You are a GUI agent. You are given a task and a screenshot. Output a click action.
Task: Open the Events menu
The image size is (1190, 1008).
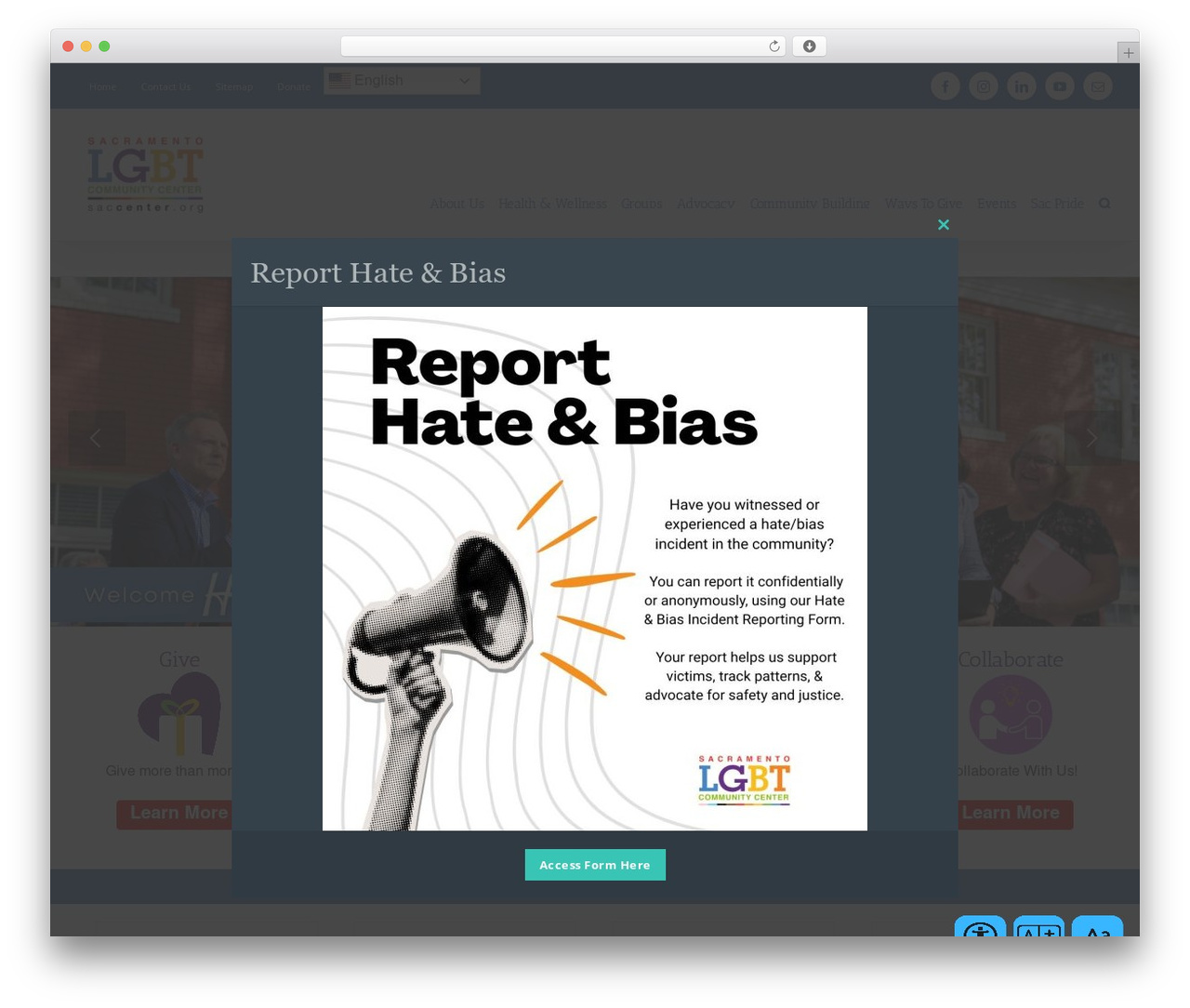pyautogui.click(x=997, y=203)
